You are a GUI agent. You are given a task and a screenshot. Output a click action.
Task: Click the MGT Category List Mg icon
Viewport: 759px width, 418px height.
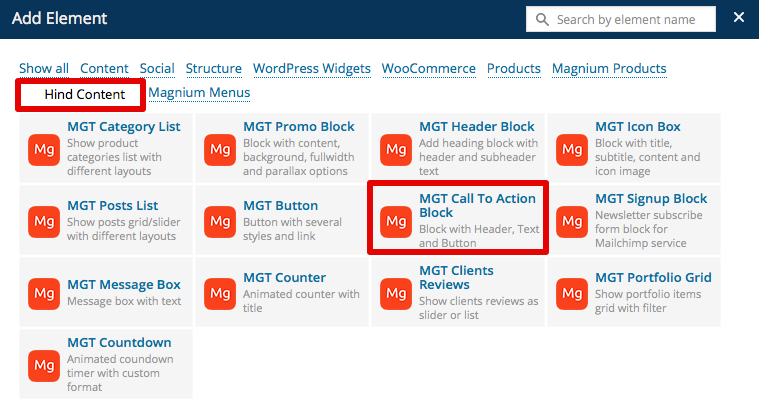[44, 149]
